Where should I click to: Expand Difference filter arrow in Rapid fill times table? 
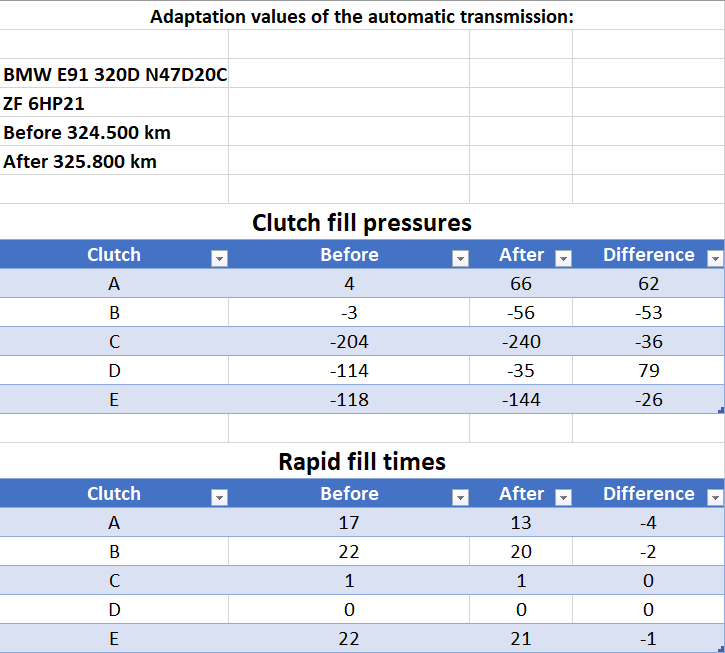click(x=714, y=498)
